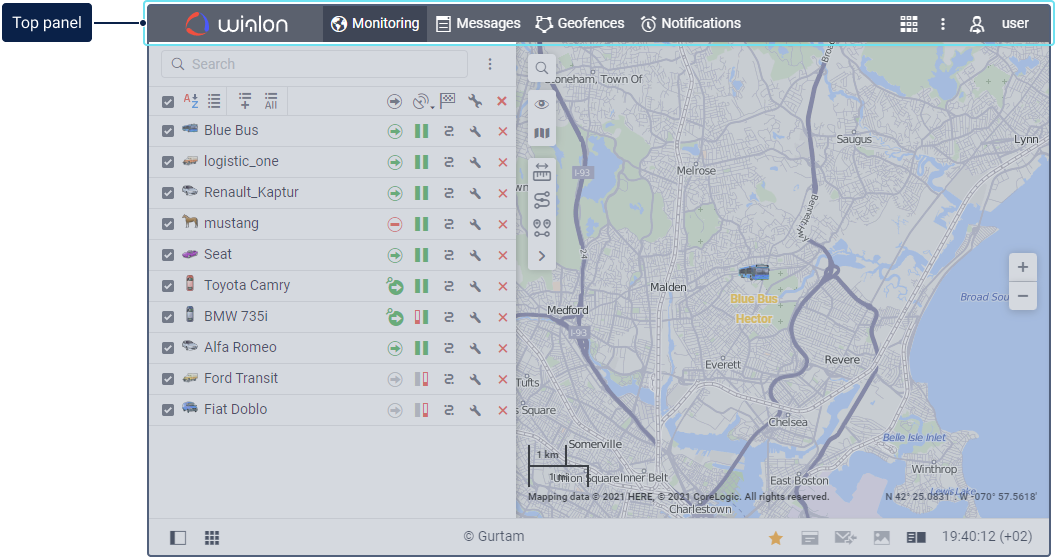Remove Ford Transit from the work list
The height and width of the screenshot is (557, 1055).
coord(503,379)
